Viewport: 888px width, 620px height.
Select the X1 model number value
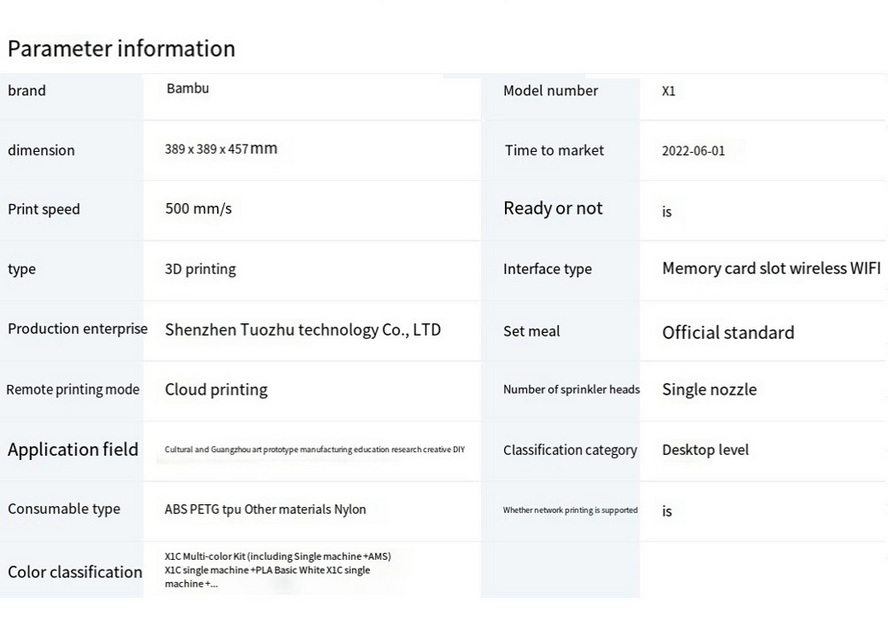pos(669,91)
